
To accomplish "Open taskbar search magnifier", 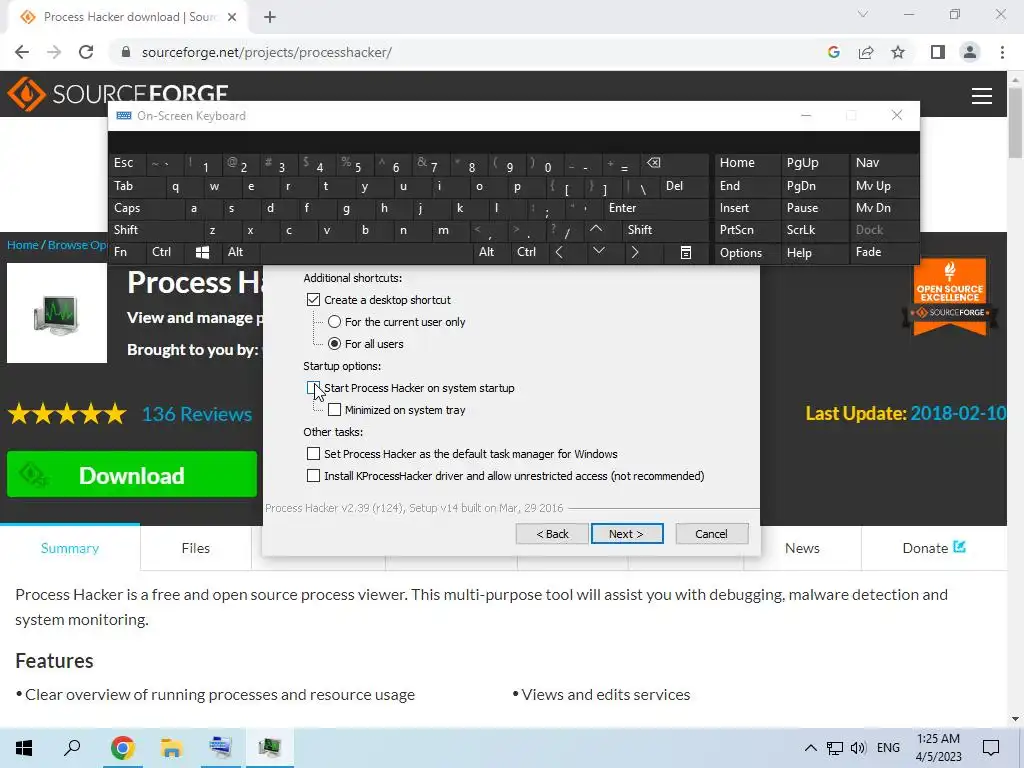I will pos(72,747).
